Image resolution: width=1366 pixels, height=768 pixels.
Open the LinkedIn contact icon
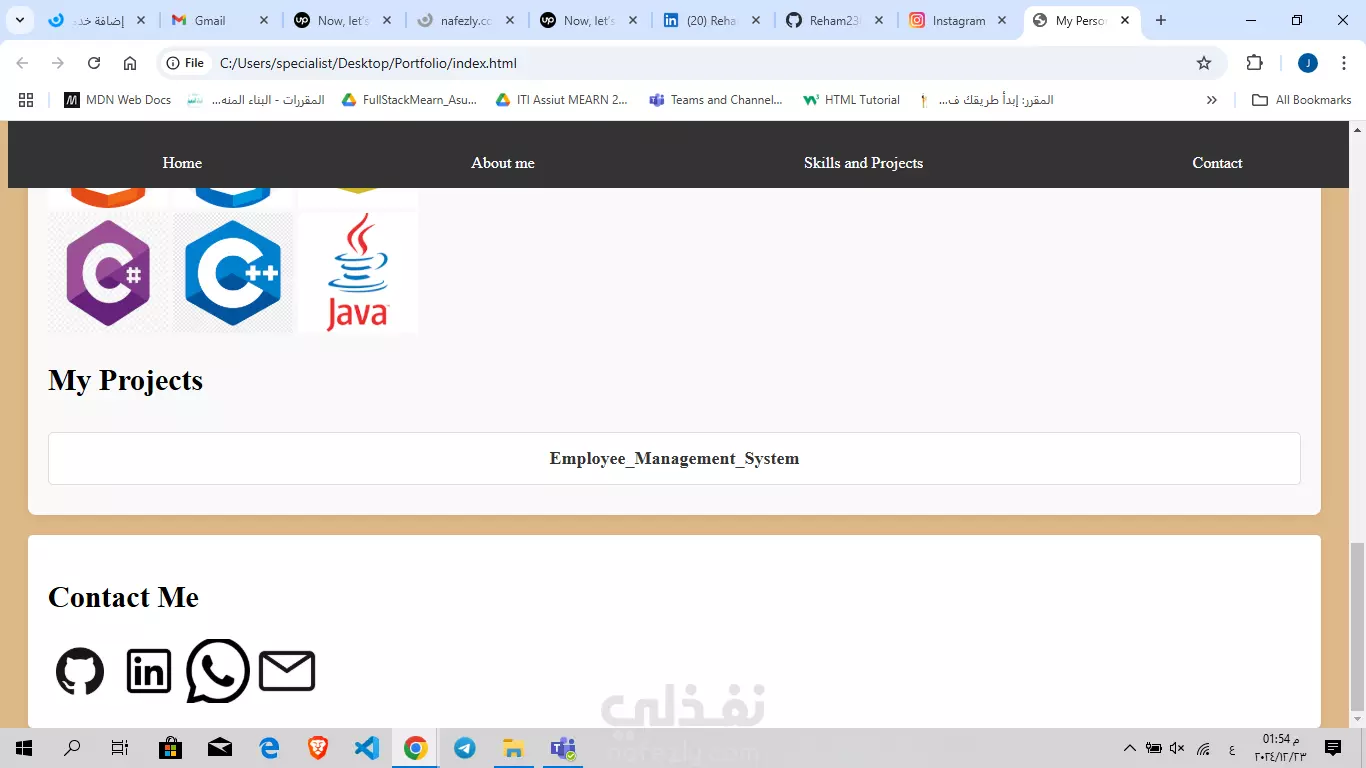click(149, 671)
